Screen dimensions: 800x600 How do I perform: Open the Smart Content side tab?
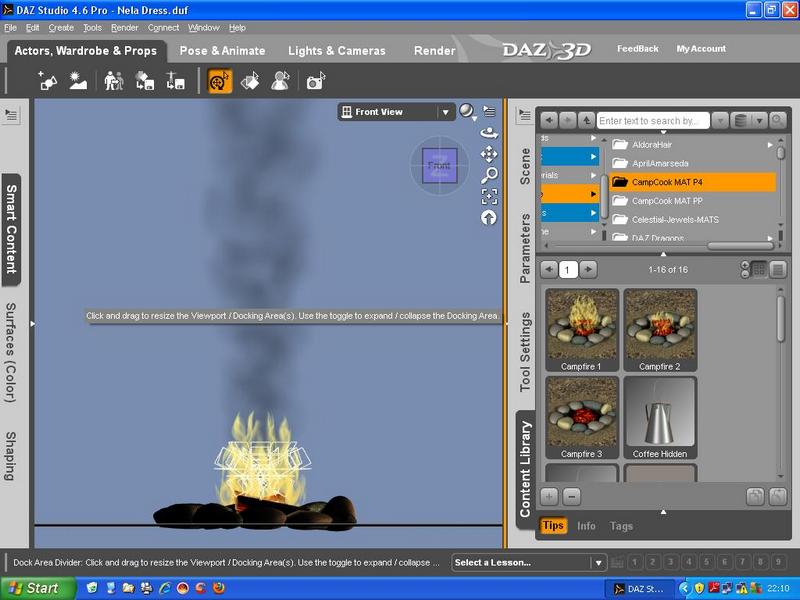tap(11, 229)
